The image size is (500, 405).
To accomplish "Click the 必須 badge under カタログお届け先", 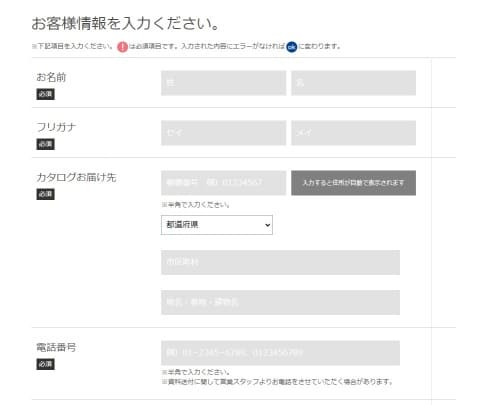I will click(45, 194).
